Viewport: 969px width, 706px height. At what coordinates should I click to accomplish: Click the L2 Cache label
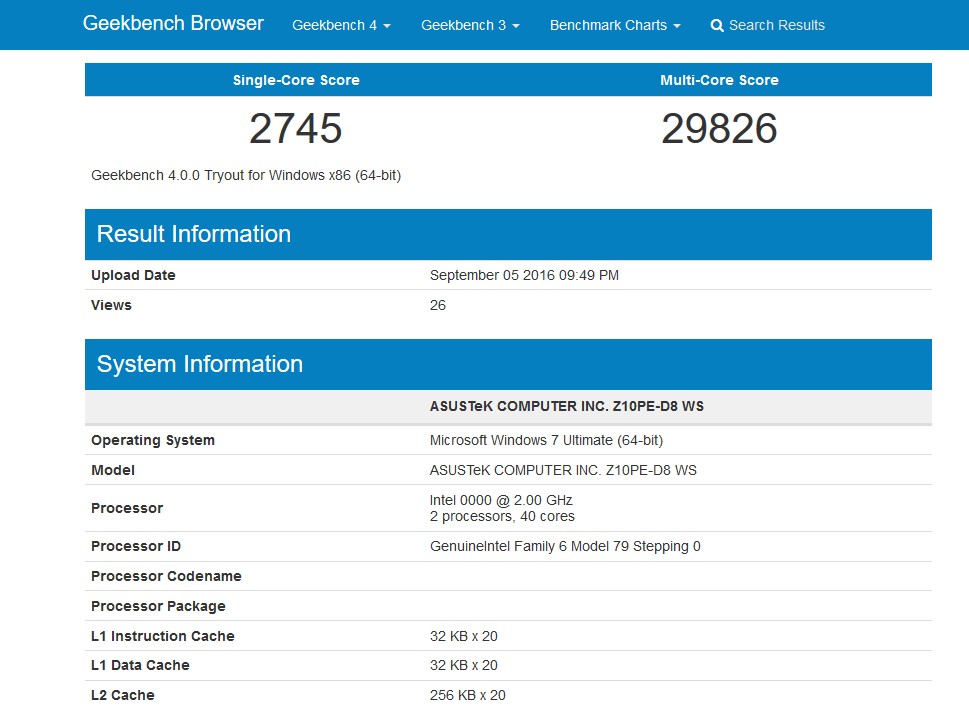tap(122, 695)
